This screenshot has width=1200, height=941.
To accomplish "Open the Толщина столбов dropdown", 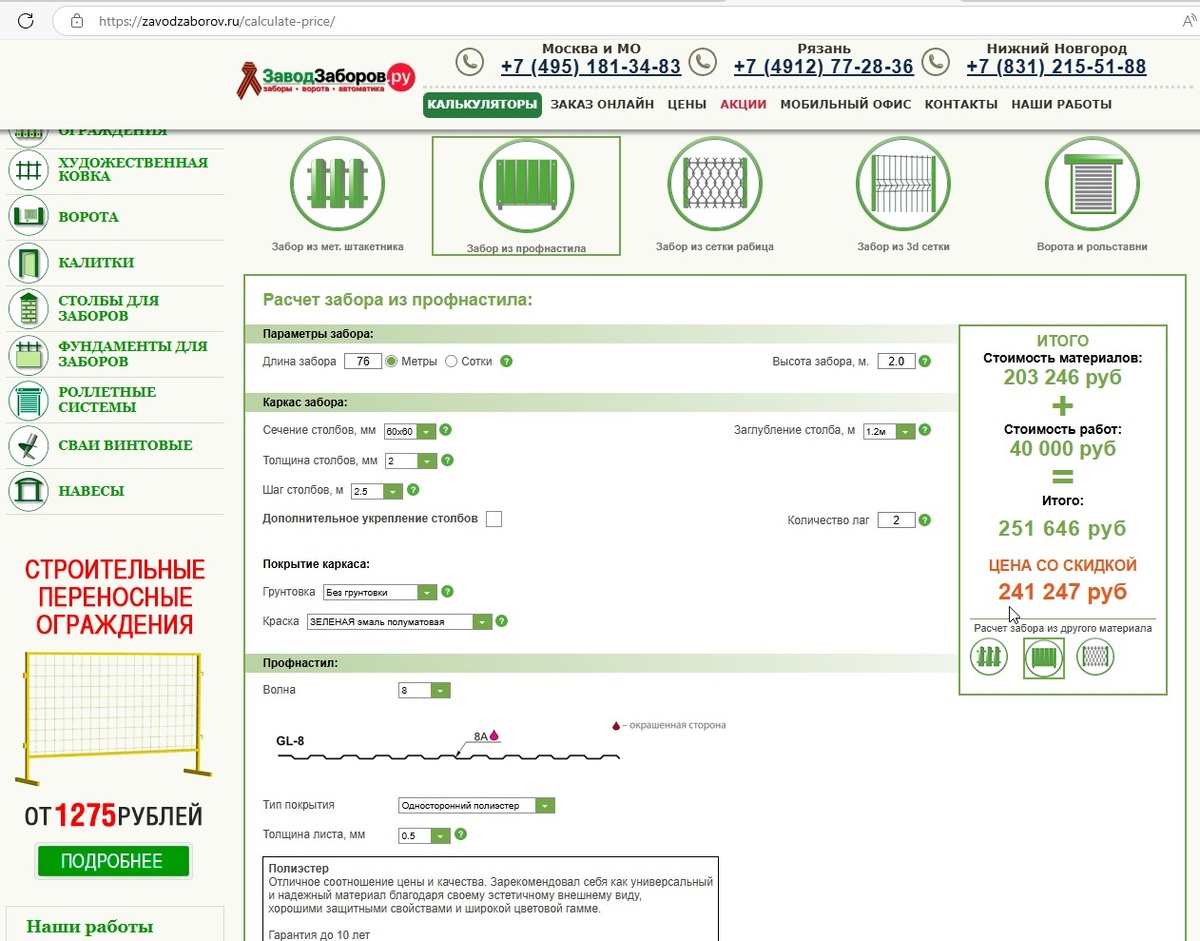I will pyautogui.click(x=410, y=461).
